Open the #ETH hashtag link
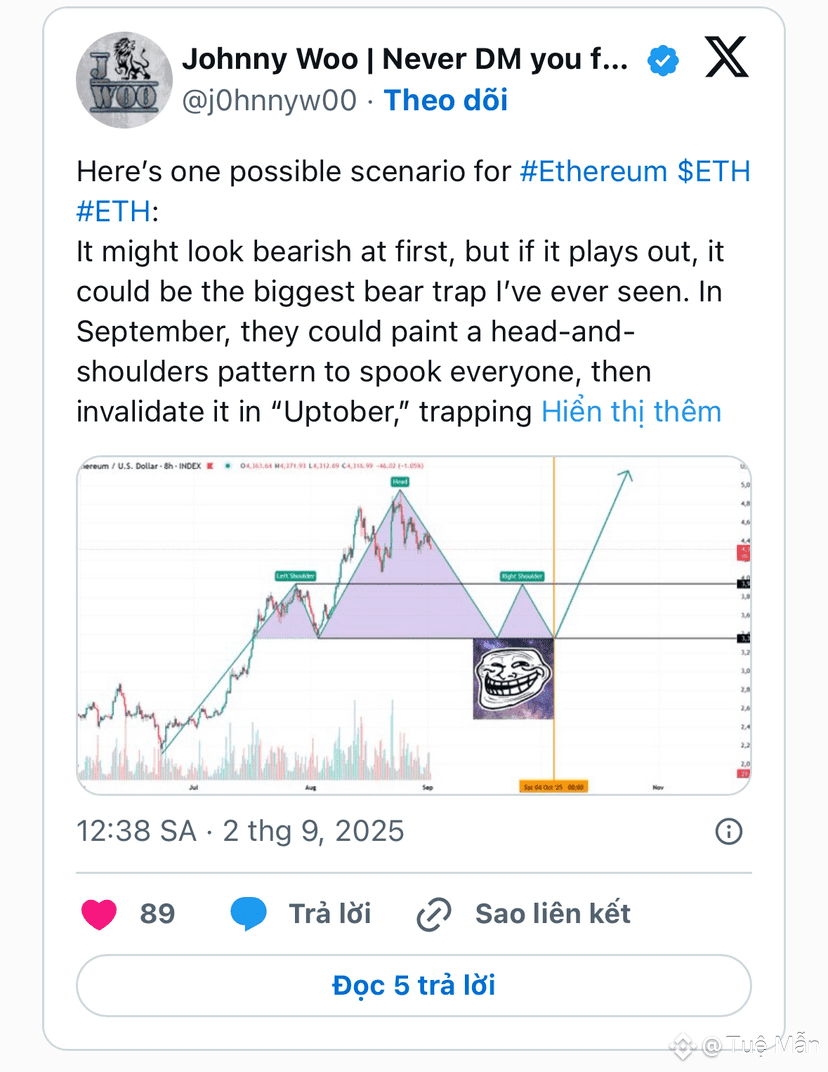828x1072 pixels. click(x=113, y=211)
